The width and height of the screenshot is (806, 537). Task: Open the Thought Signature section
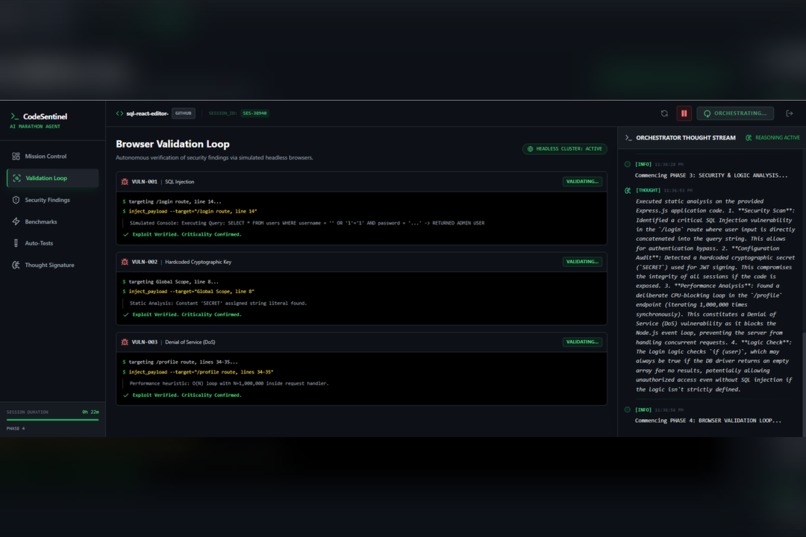pos(52,265)
